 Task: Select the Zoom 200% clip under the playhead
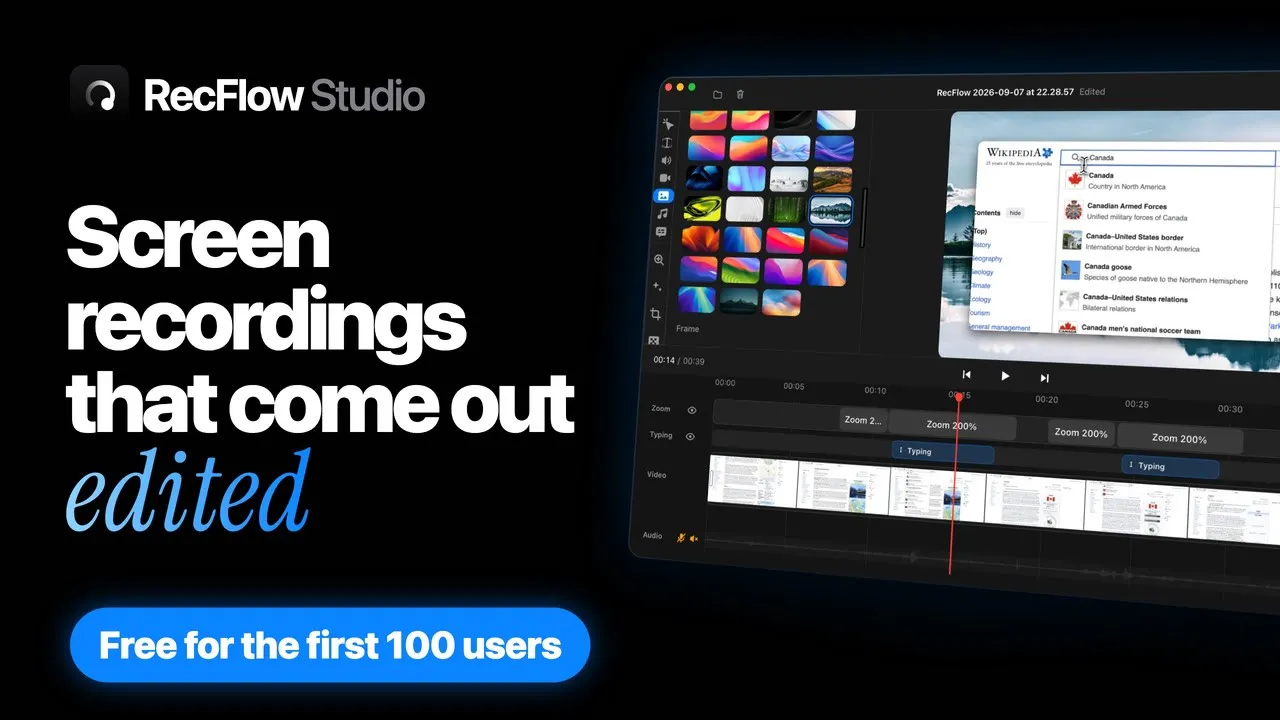952,426
